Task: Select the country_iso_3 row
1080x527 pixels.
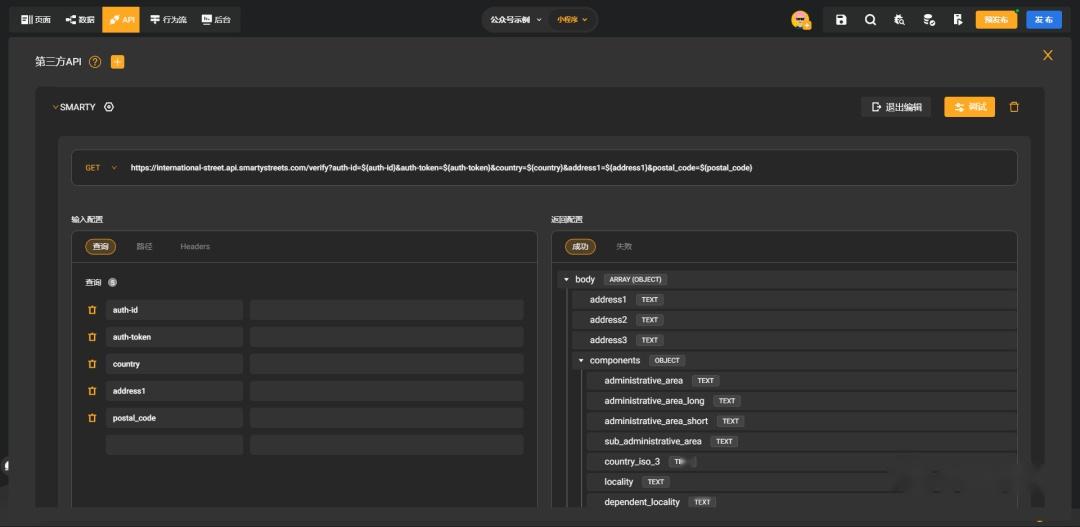Action: click(x=802, y=462)
